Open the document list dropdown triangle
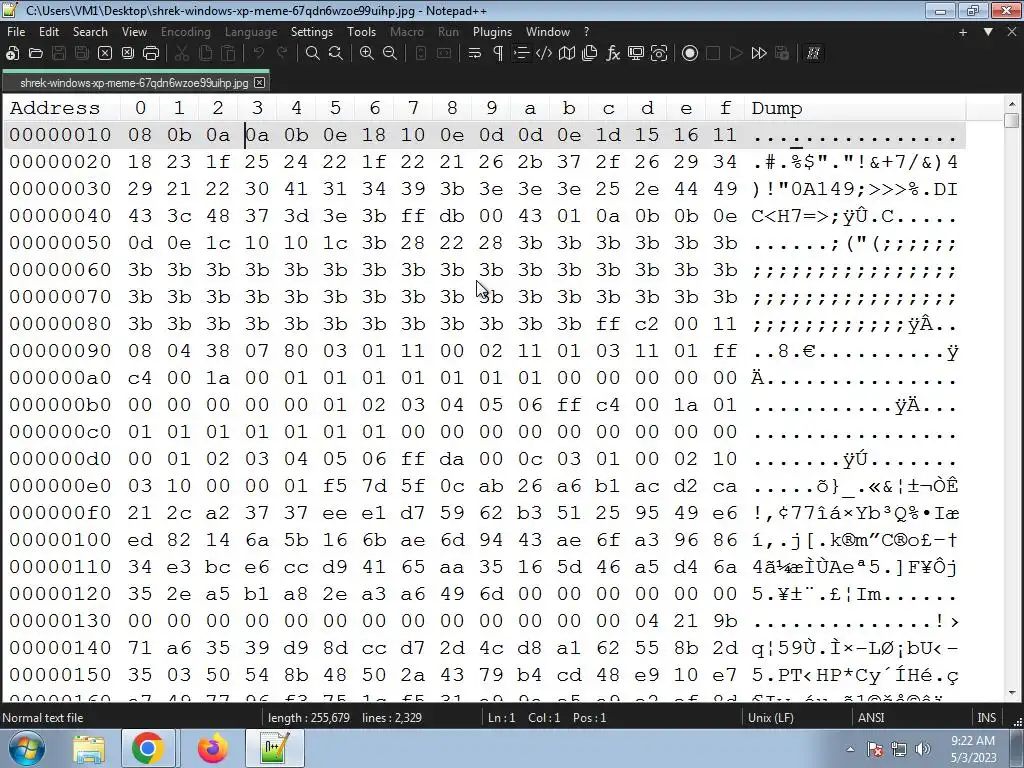 [x=988, y=32]
